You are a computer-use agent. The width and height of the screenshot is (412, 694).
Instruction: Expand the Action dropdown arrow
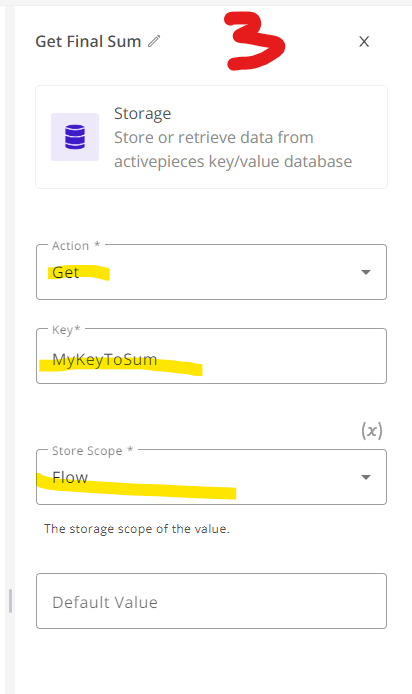pyautogui.click(x=366, y=272)
